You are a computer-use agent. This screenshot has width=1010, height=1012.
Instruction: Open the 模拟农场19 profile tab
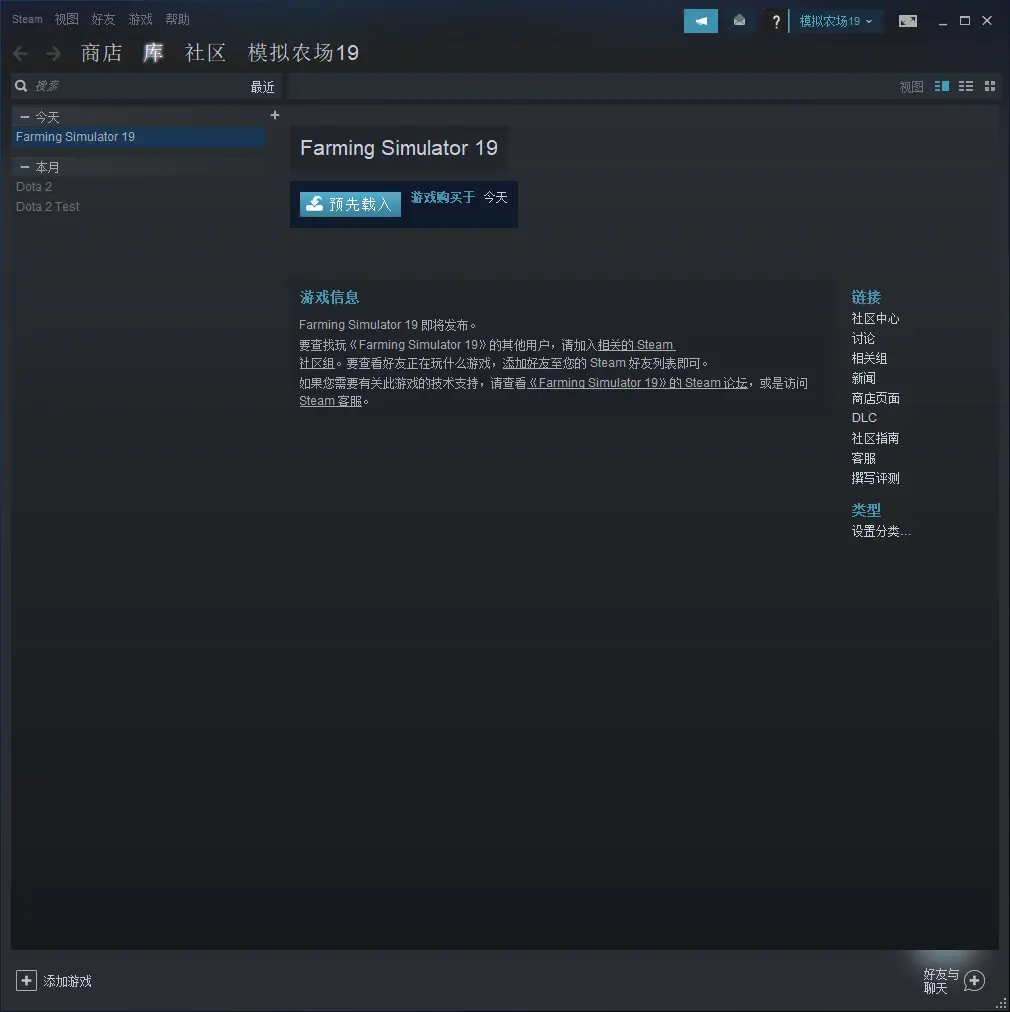(x=303, y=53)
